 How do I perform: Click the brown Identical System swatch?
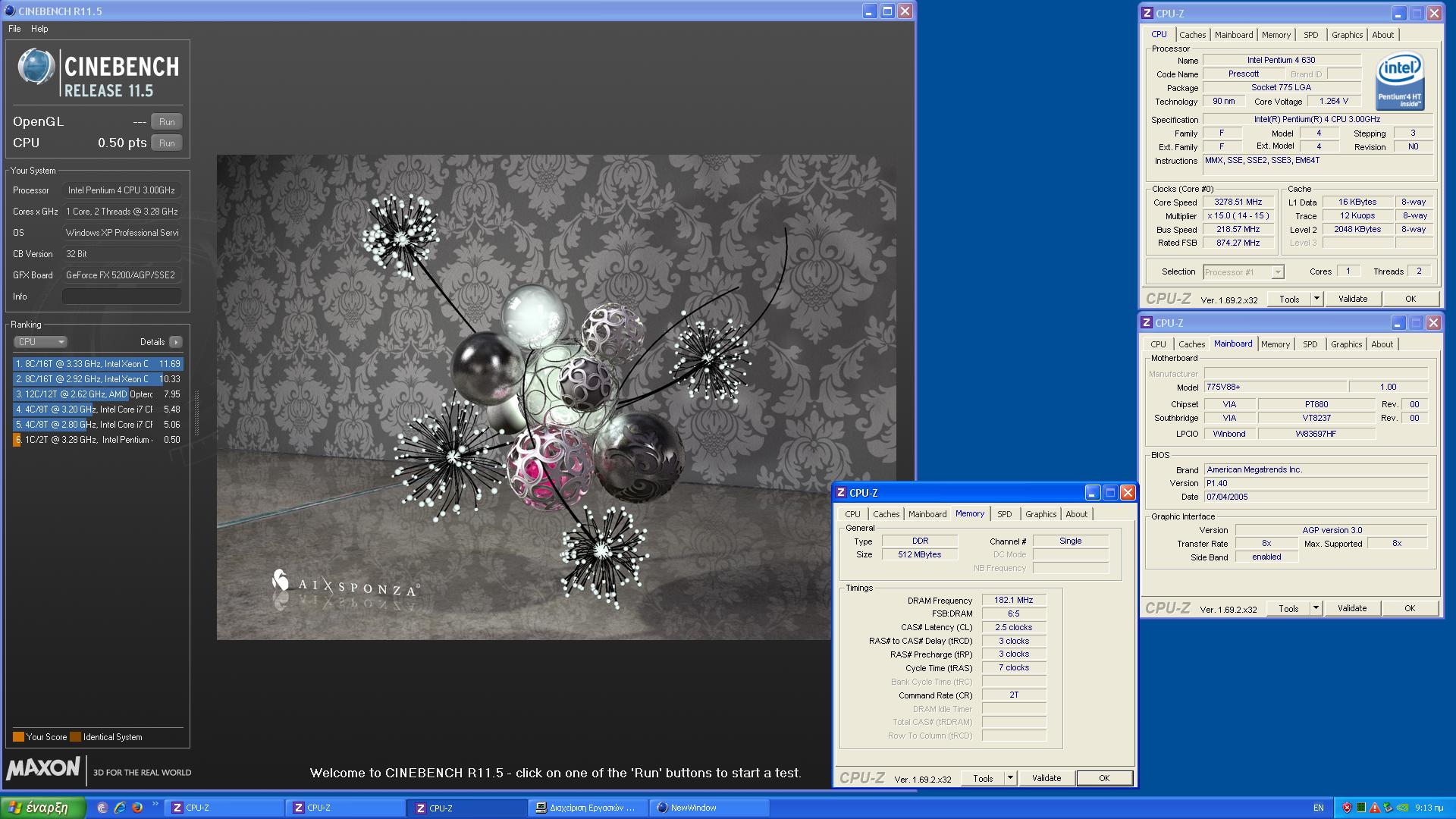pos(75,737)
